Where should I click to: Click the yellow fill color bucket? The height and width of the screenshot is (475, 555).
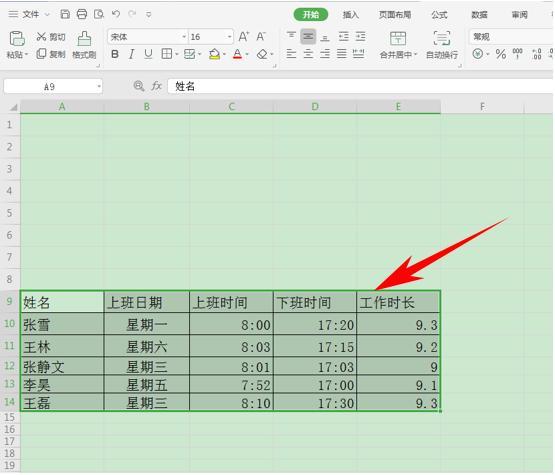(214, 55)
